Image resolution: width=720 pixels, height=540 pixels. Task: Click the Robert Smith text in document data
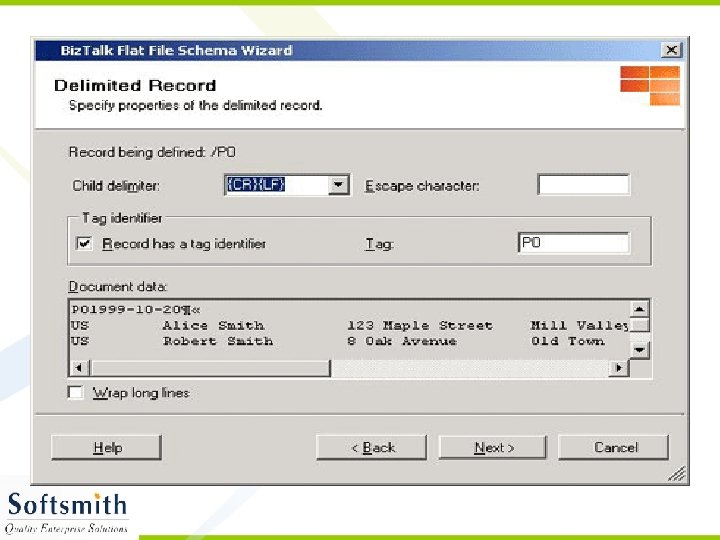click(x=218, y=341)
